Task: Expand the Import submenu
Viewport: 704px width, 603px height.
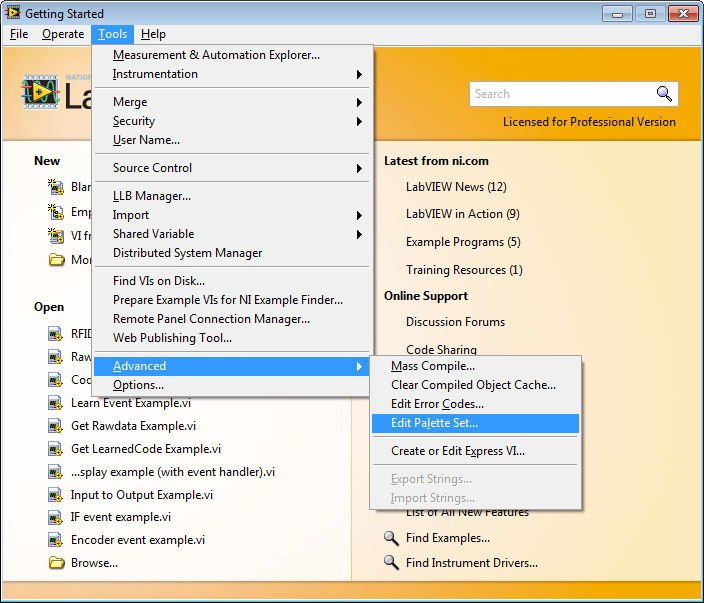Action: coord(232,215)
